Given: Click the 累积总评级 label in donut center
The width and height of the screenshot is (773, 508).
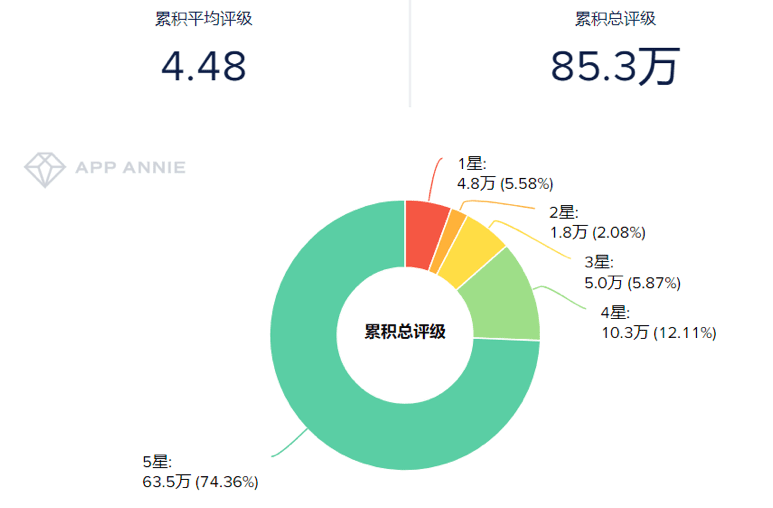Looking at the screenshot, I should pyautogui.click(x=405, y=331).
